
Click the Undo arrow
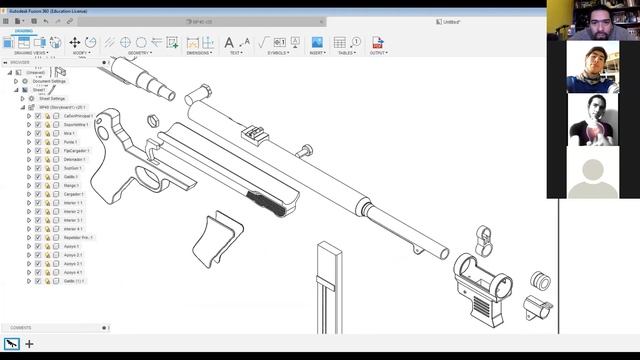point(46,21)
